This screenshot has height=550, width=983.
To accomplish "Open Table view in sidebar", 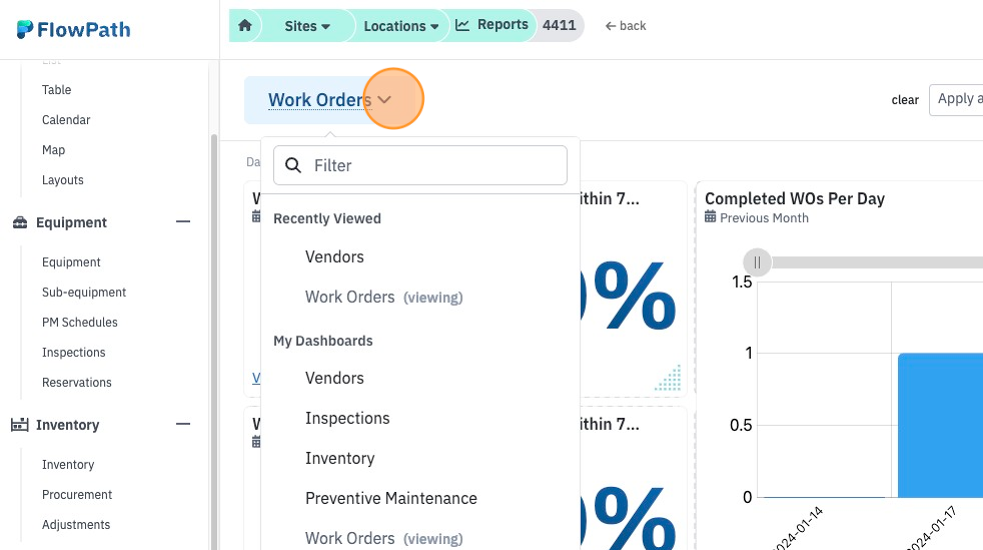I will [56, 90].
